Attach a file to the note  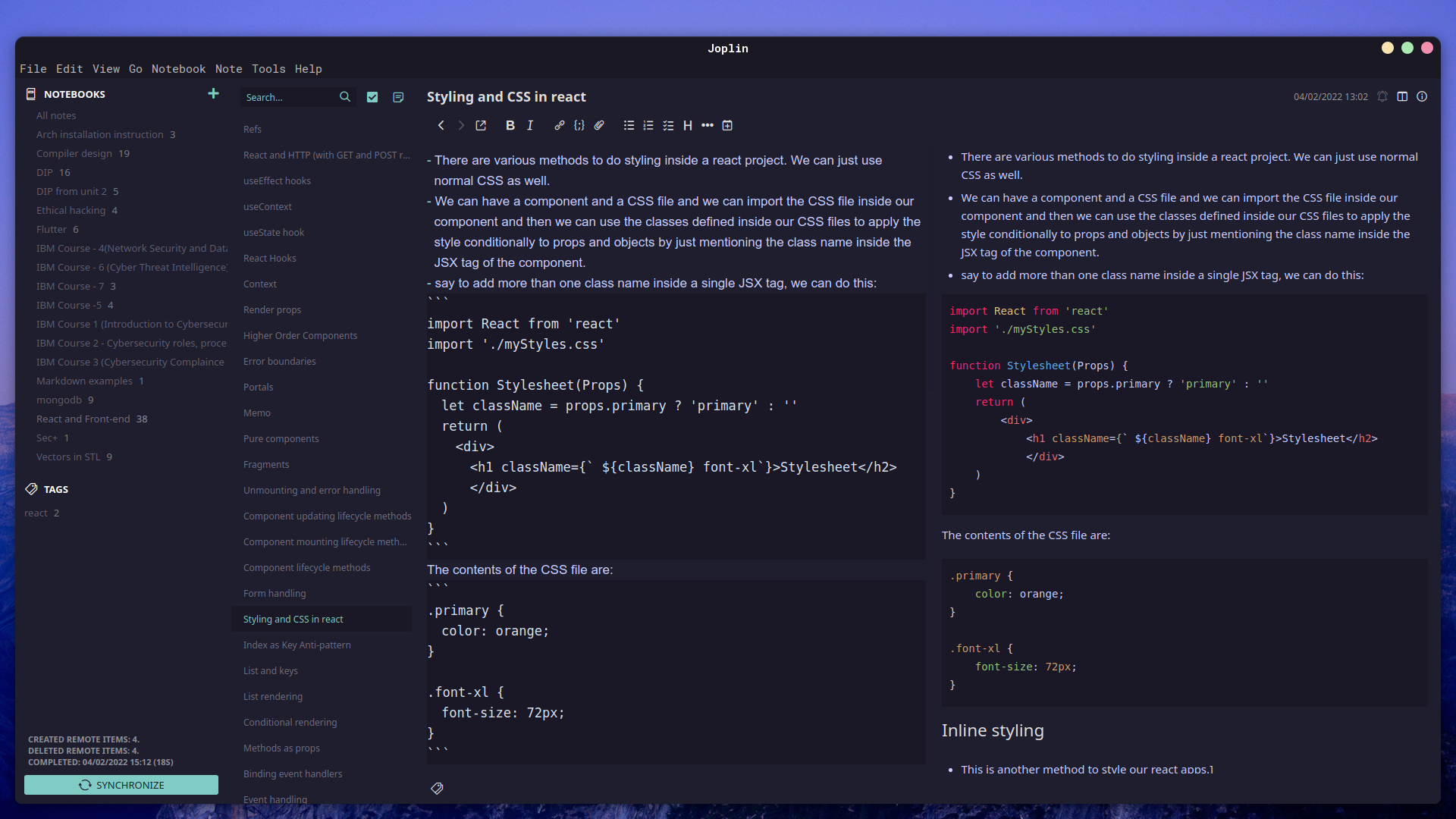599,125
